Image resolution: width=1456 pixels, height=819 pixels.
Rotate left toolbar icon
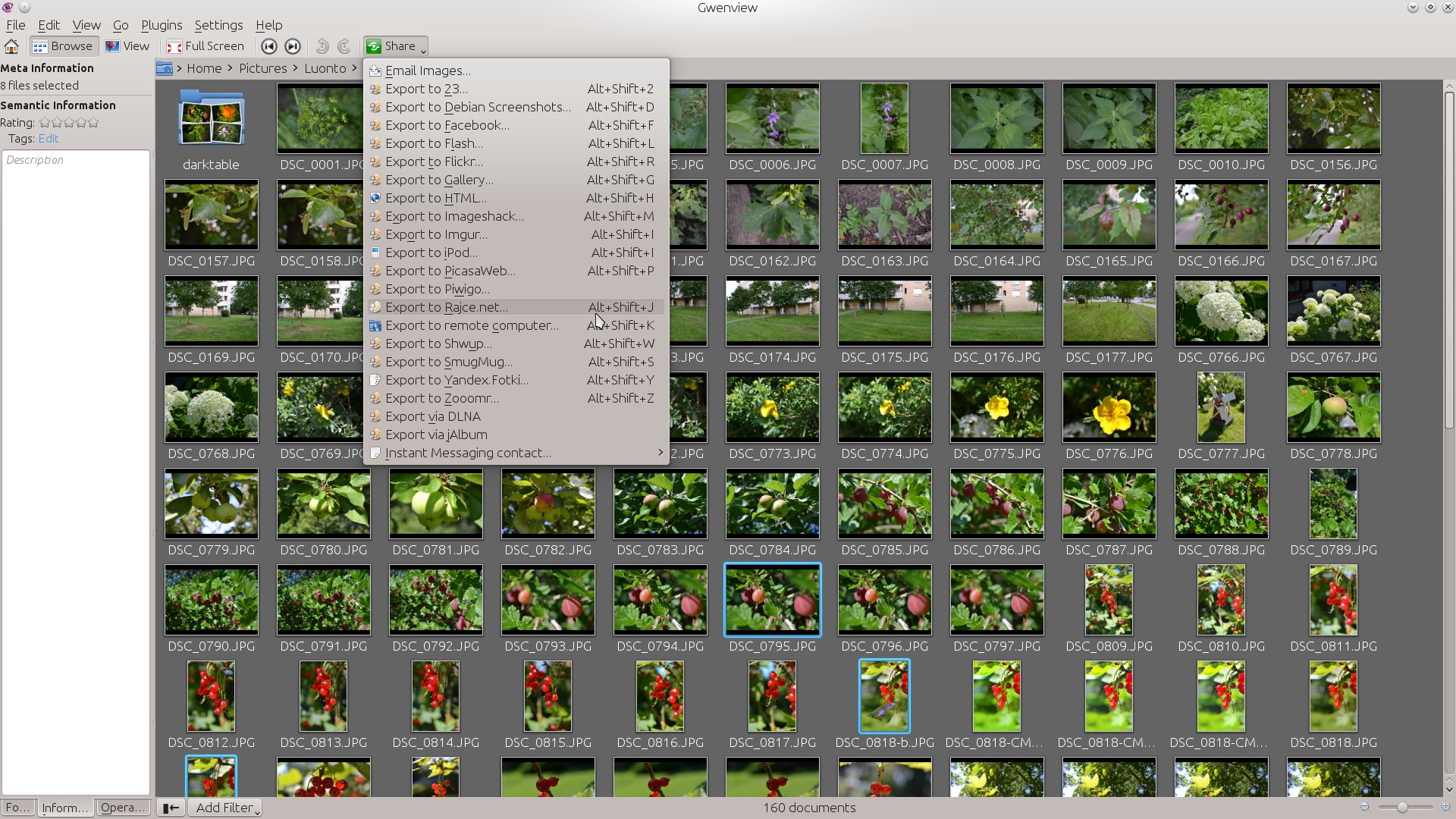322,46
